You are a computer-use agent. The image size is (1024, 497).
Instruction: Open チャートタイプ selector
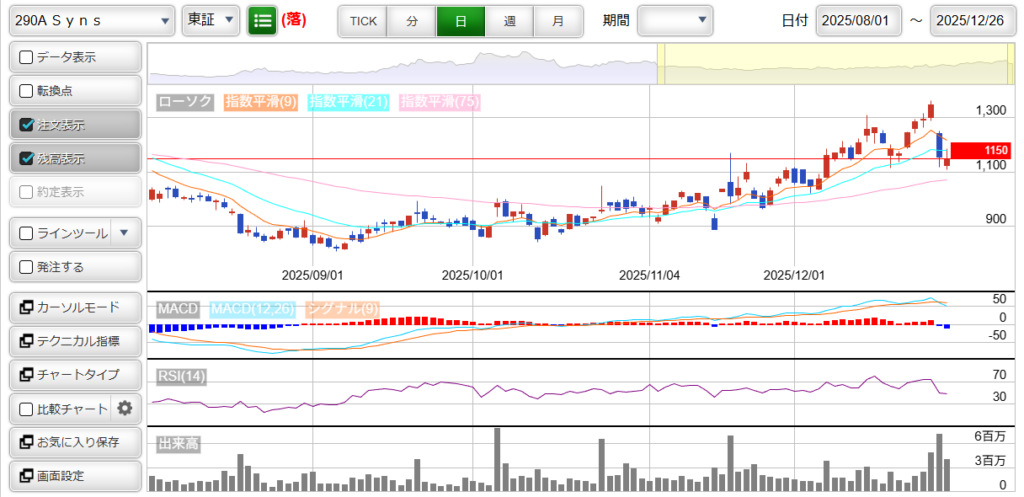[x=74, y=374]
